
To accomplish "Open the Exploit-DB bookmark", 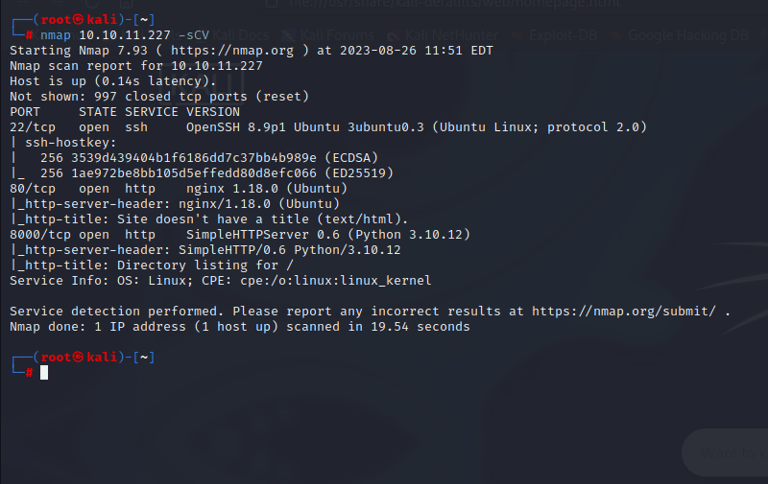I will click(554, 34).
